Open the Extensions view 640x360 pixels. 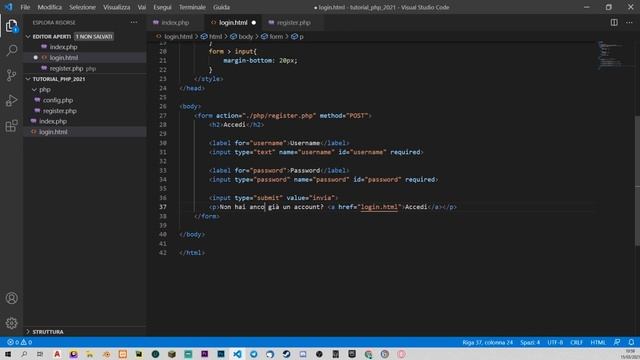pyautogui.click(x=11, y=126)
